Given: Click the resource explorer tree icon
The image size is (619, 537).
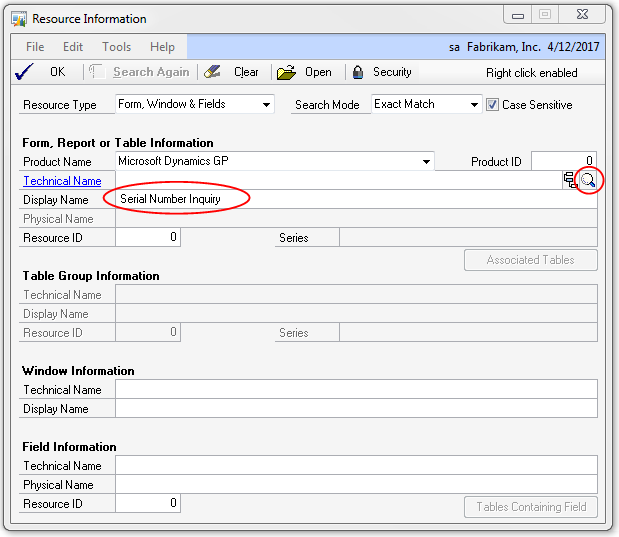Looking at the screenshot, I should [570, 180].
